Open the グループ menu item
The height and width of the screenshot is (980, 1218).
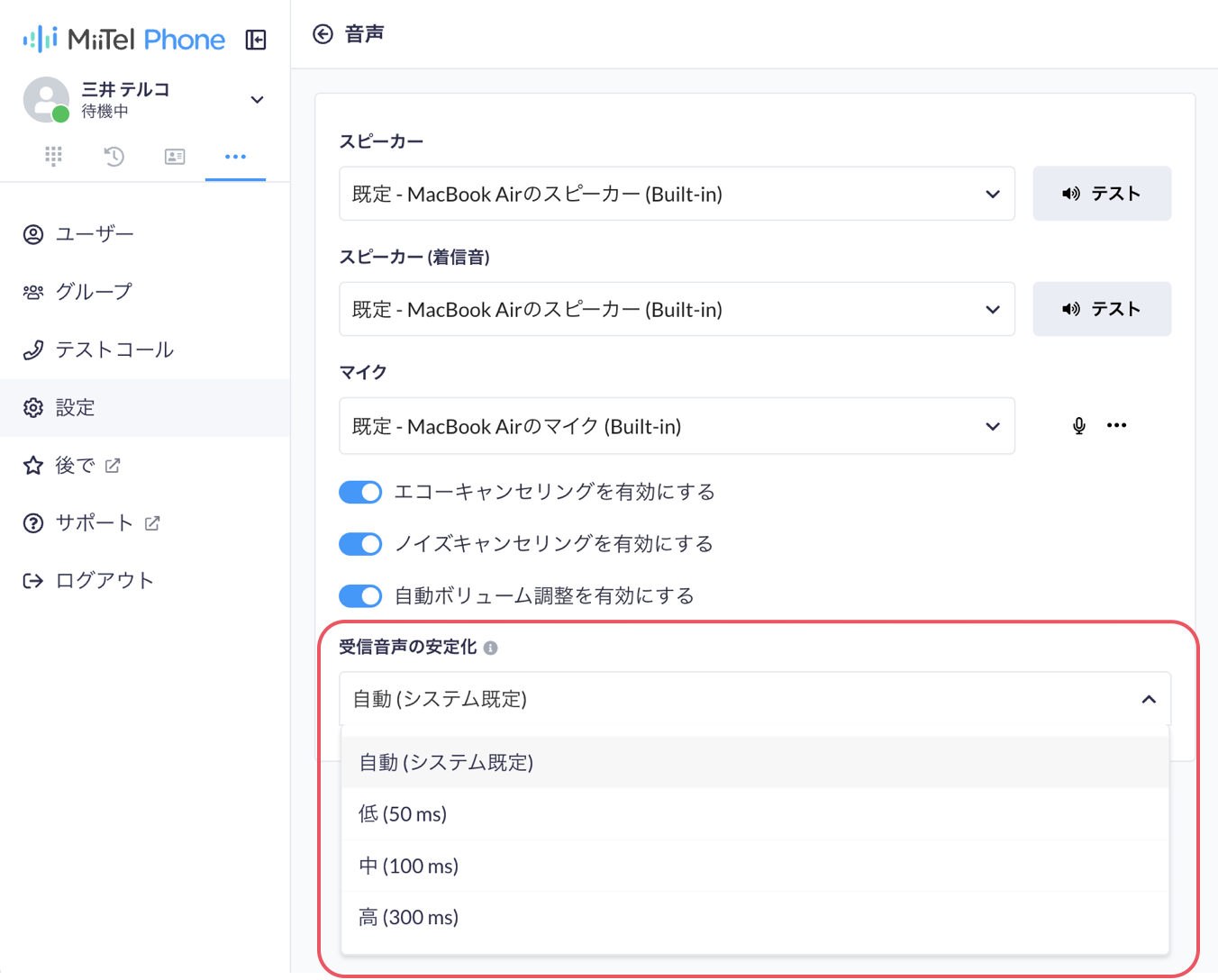click(145, 292)
